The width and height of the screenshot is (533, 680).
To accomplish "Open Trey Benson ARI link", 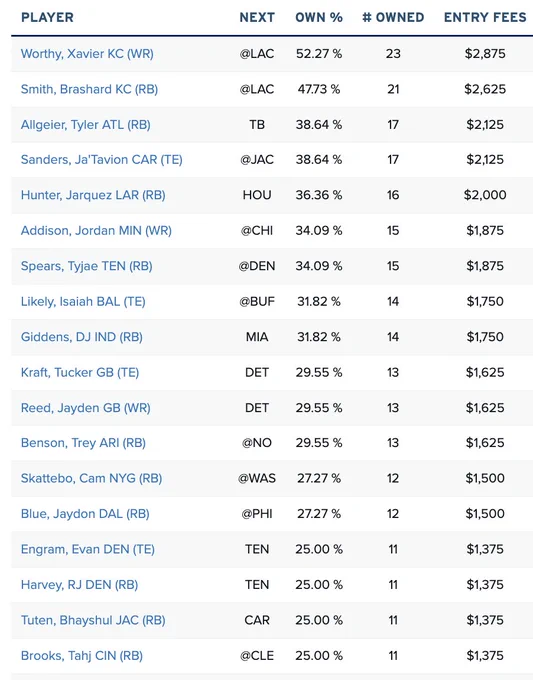I will pyautogui.click(x=83, y=443).
